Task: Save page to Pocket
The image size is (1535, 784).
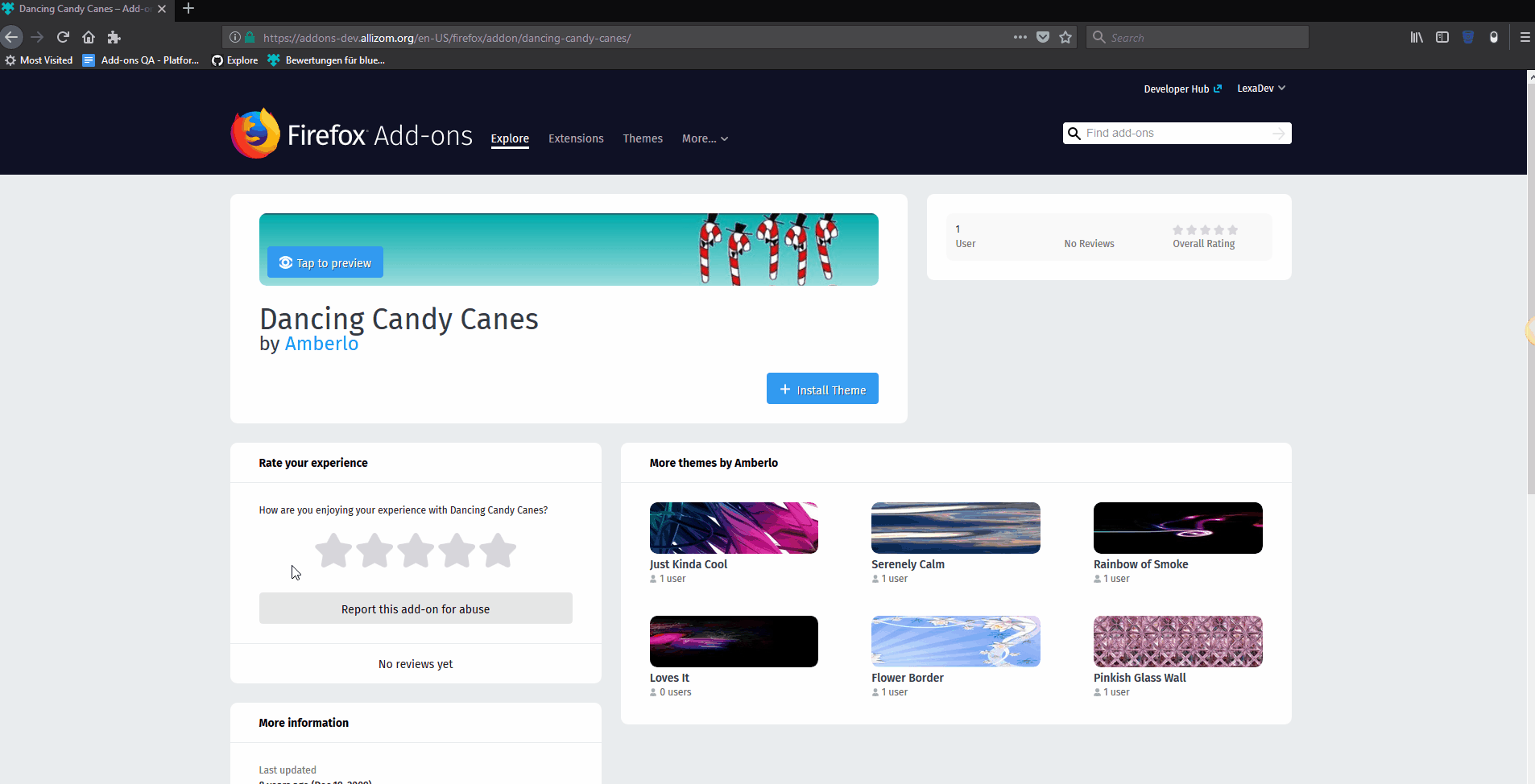Action: pyautogui.click(x=1043, y=37)
